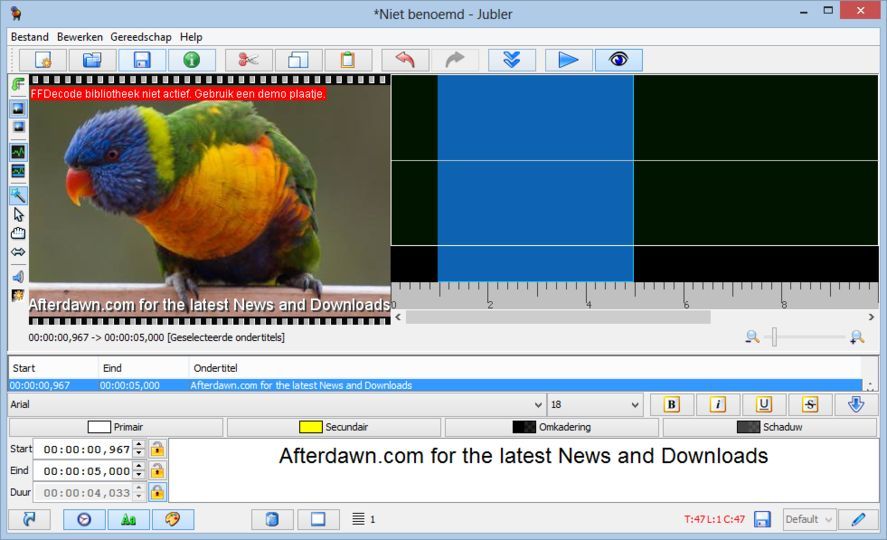887x540 pixels.
Task: Open the Gereedschap menu
Action: pos(141,37)
